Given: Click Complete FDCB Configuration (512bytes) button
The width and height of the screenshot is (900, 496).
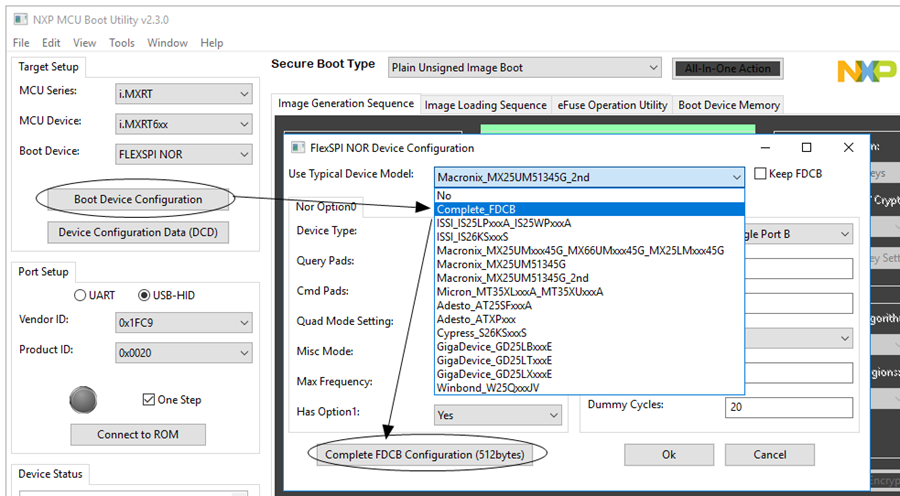Looking at the screenshot, I should pyautogui.click(x=424, y=455).
